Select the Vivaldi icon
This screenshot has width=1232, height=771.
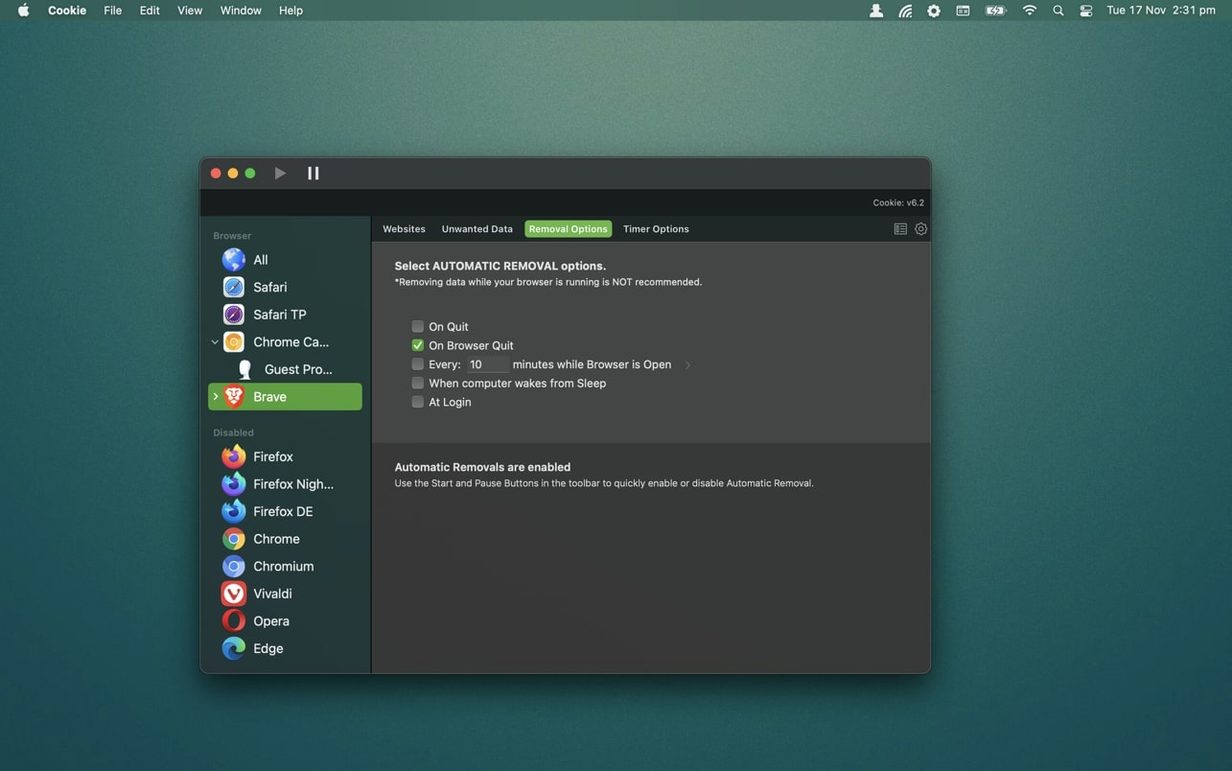pos(234,594)
